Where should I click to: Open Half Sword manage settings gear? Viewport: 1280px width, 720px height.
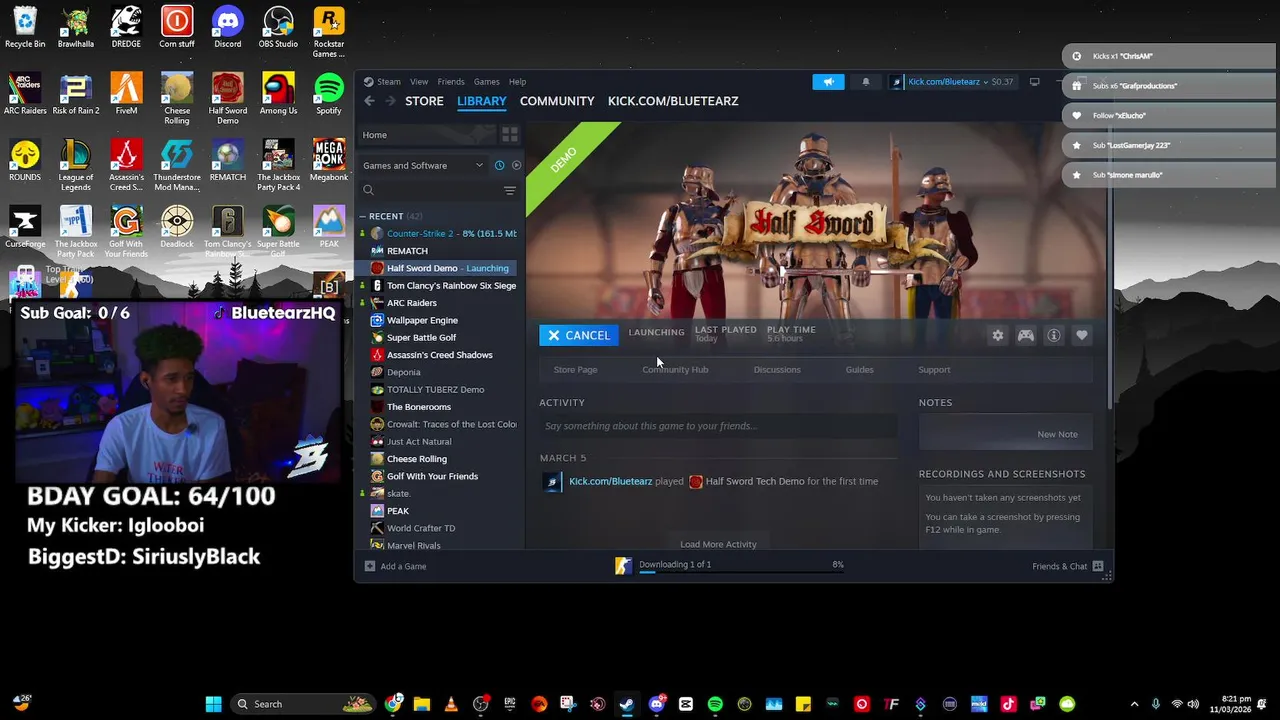tap(997, 336)
